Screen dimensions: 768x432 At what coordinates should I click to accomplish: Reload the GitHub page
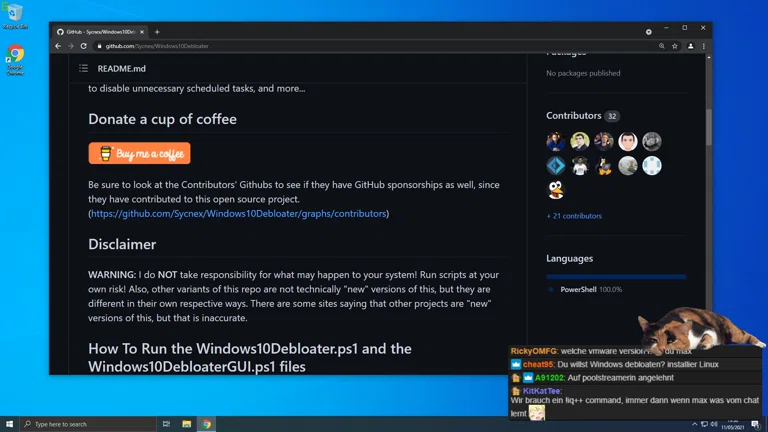click(84, 46)
